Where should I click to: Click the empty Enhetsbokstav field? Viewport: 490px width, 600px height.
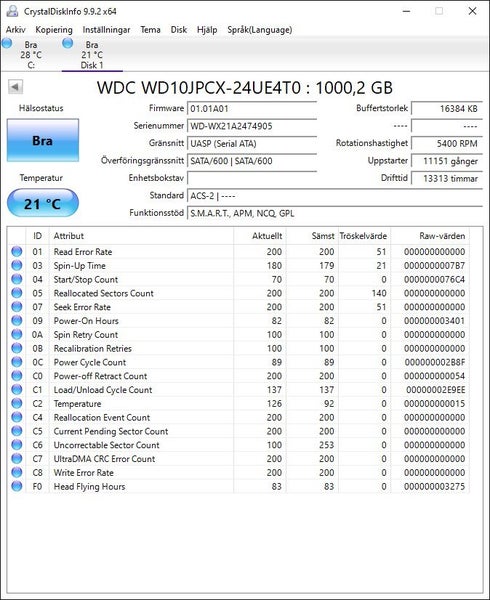[252, 178]
